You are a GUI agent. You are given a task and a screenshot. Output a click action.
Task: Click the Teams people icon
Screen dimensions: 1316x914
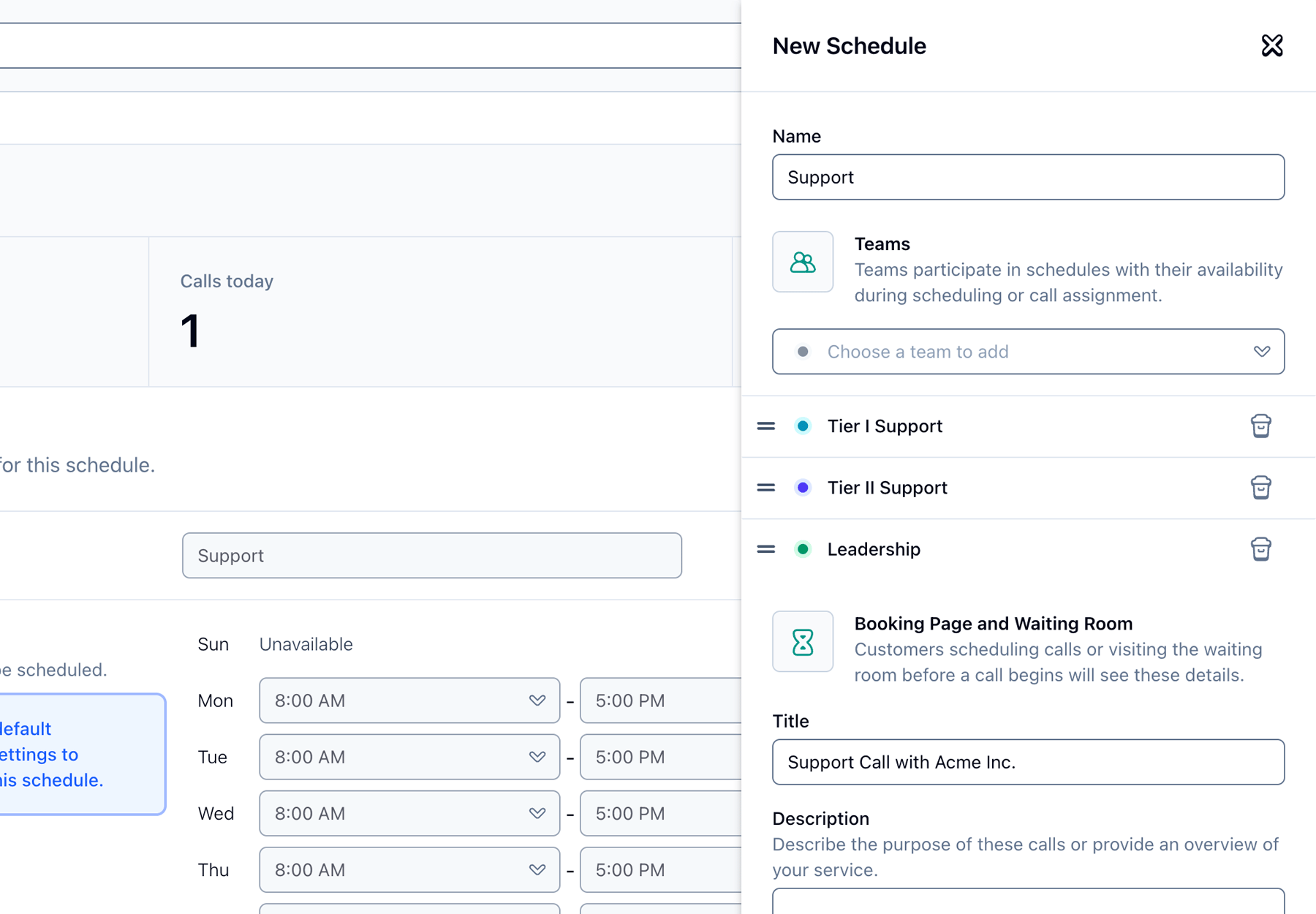[x=803, y=262]
